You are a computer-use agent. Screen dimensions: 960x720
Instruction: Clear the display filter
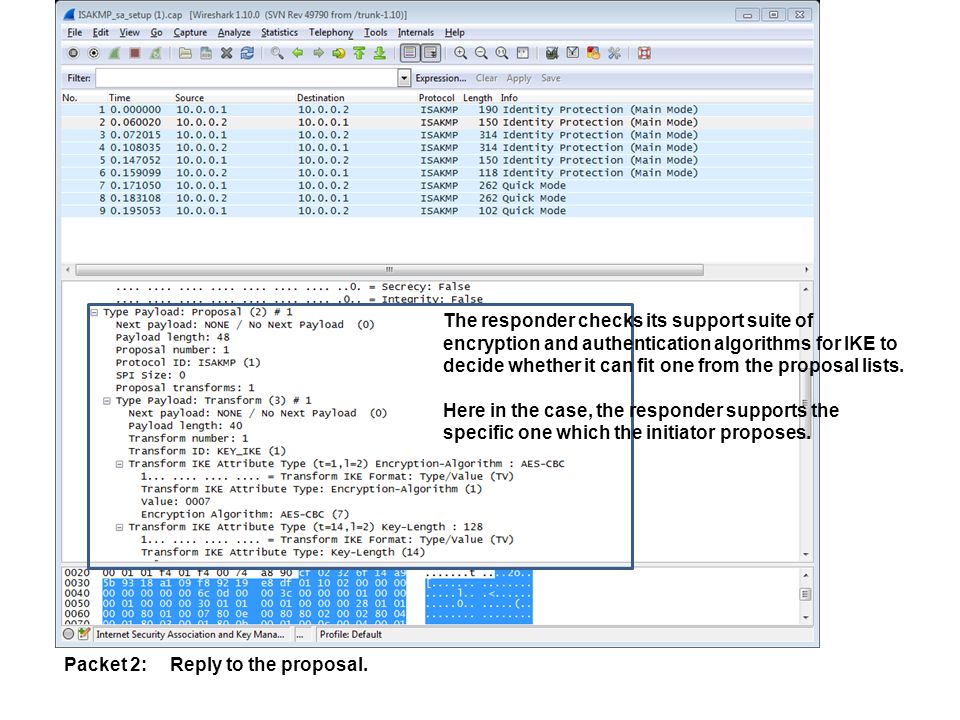(x=487, y=78)
